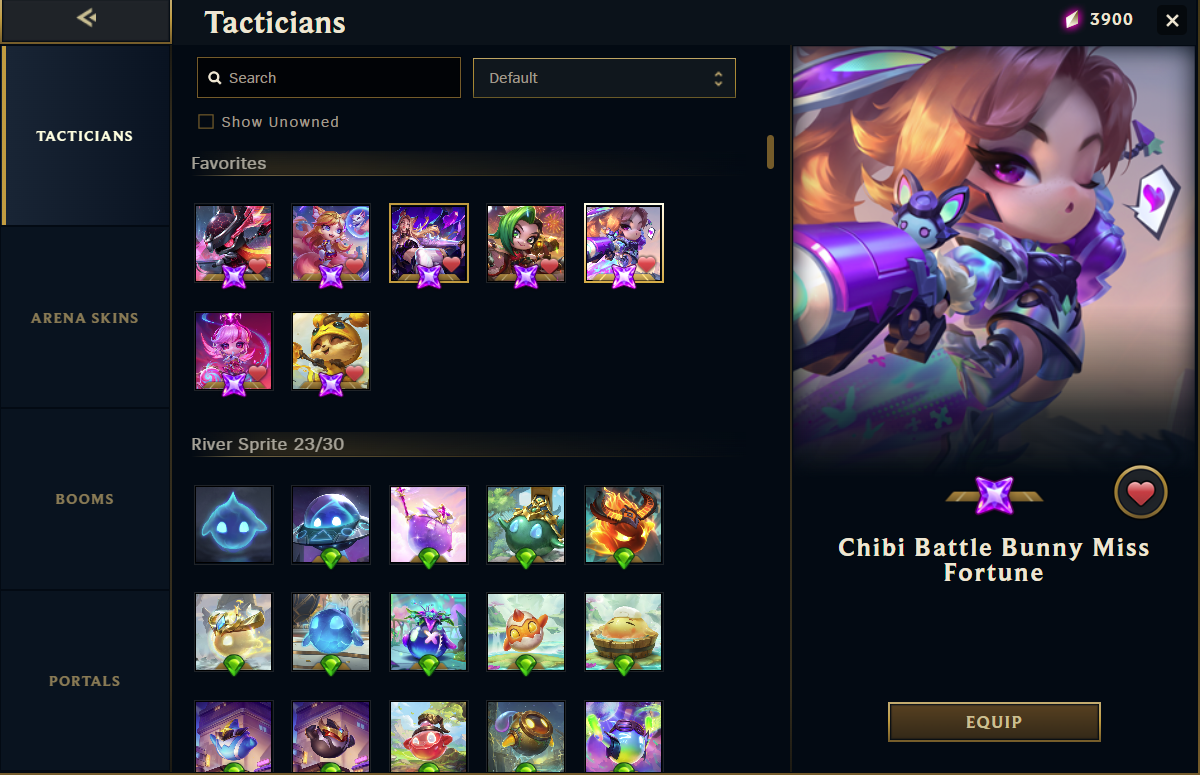Pick the pink-haired chibi favorite tactician
The image size is (1200, 775).
click(234, 350)
